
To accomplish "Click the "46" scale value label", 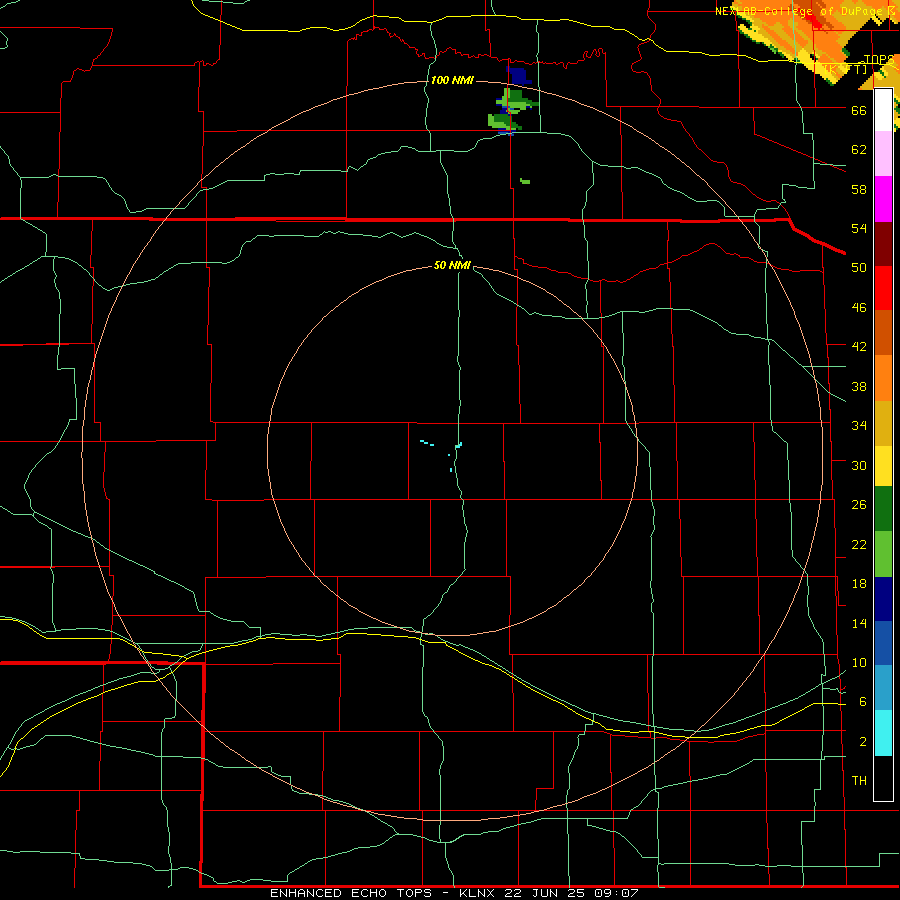I will coord(859,308).
